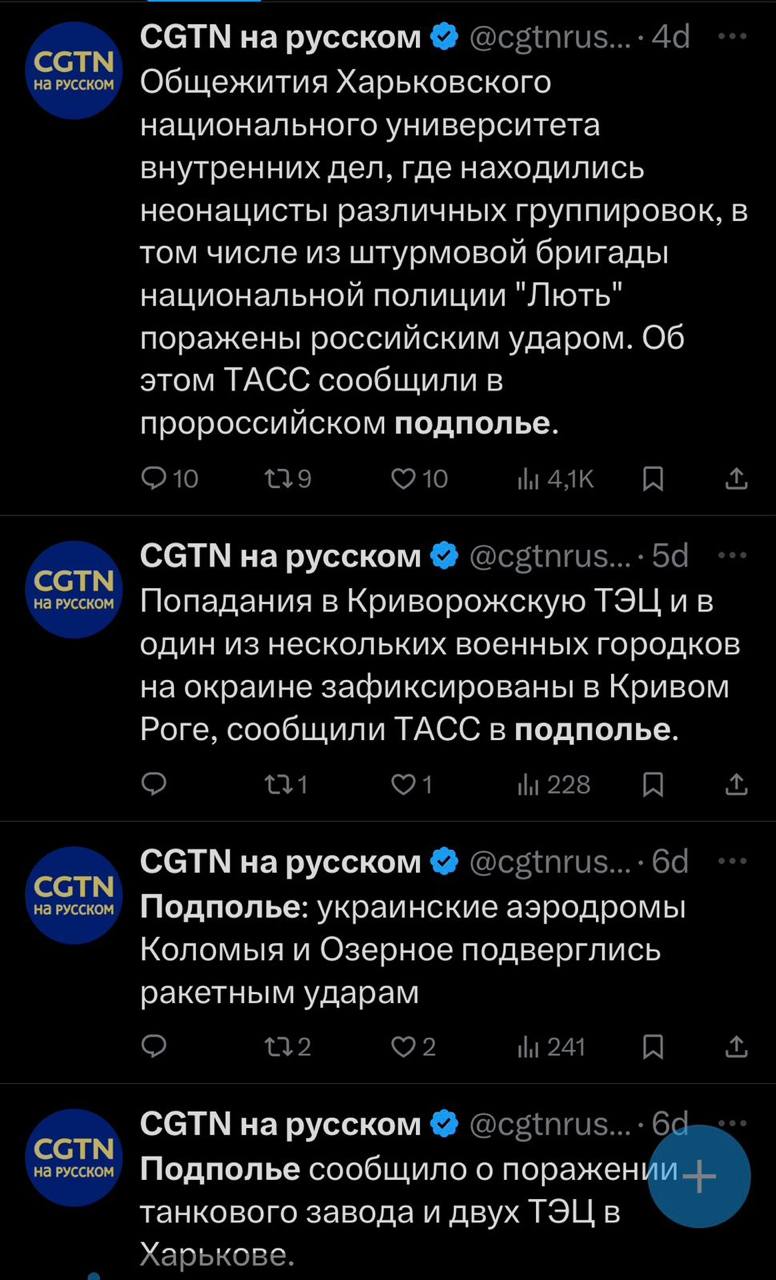Screen dimensions: 776x1280
Task: Tap the compose new post button
Action: [x=699, y=1177]
